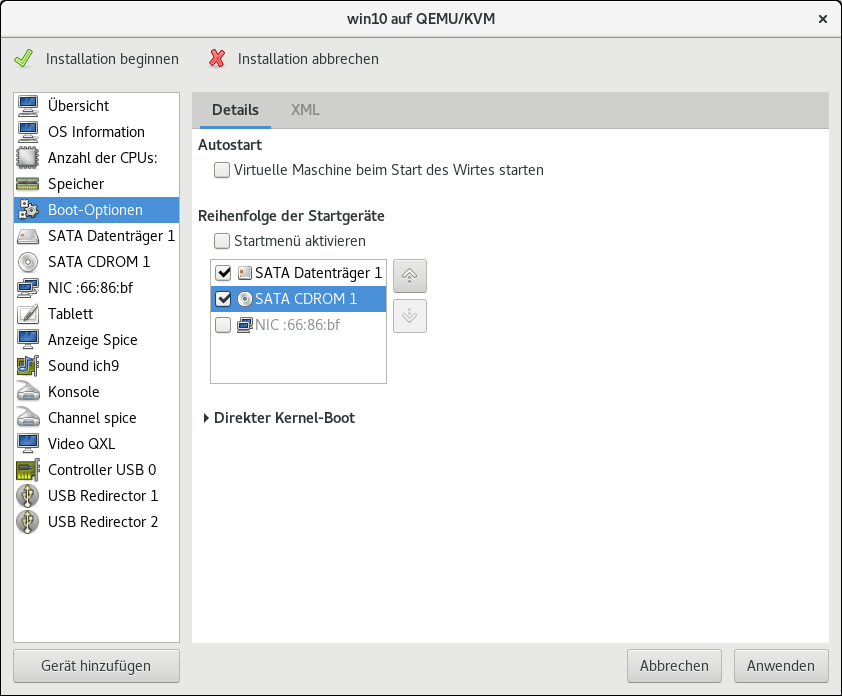Screen dimensions: 842x696
Task: Select NIC :66:86:bf text in sidebar
Action: [91, 288]
